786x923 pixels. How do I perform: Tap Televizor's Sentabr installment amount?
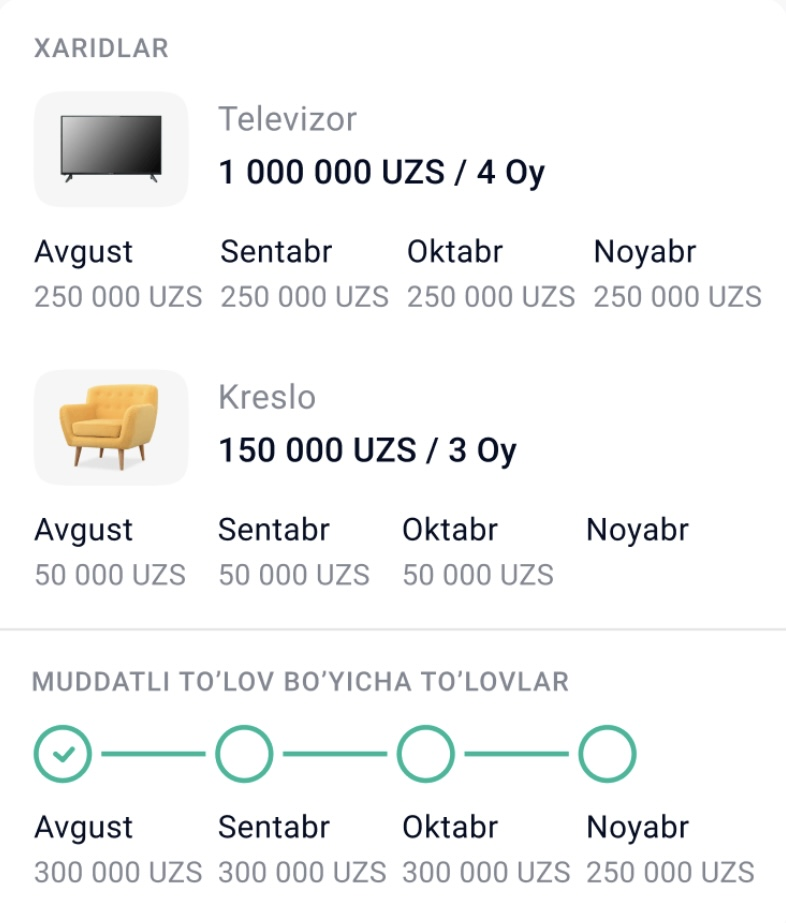click(304, 297)
